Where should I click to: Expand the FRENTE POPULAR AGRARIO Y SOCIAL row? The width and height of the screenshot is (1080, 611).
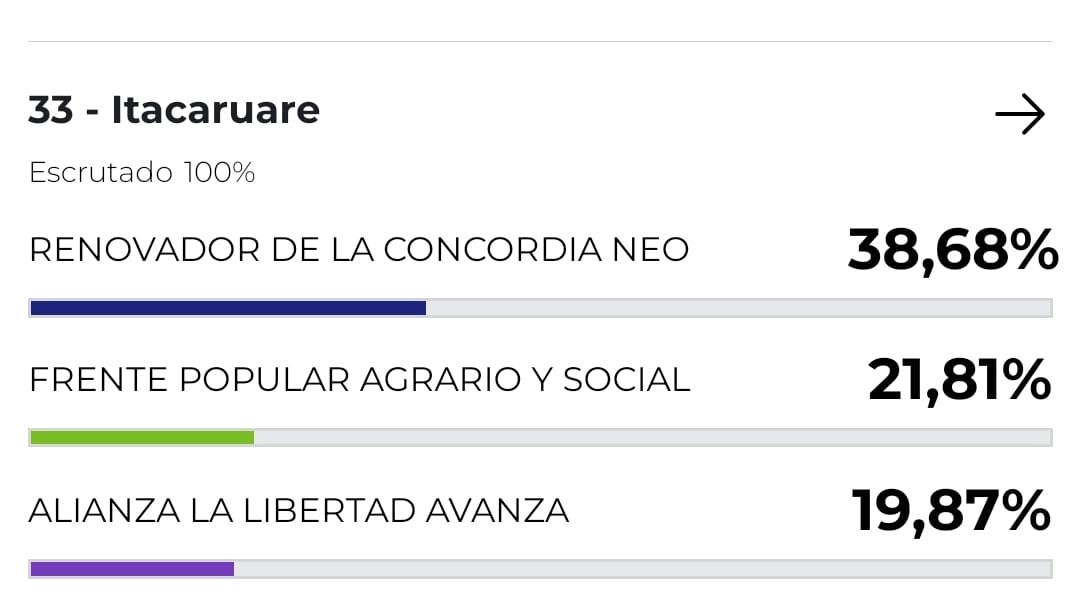point(360,380)
